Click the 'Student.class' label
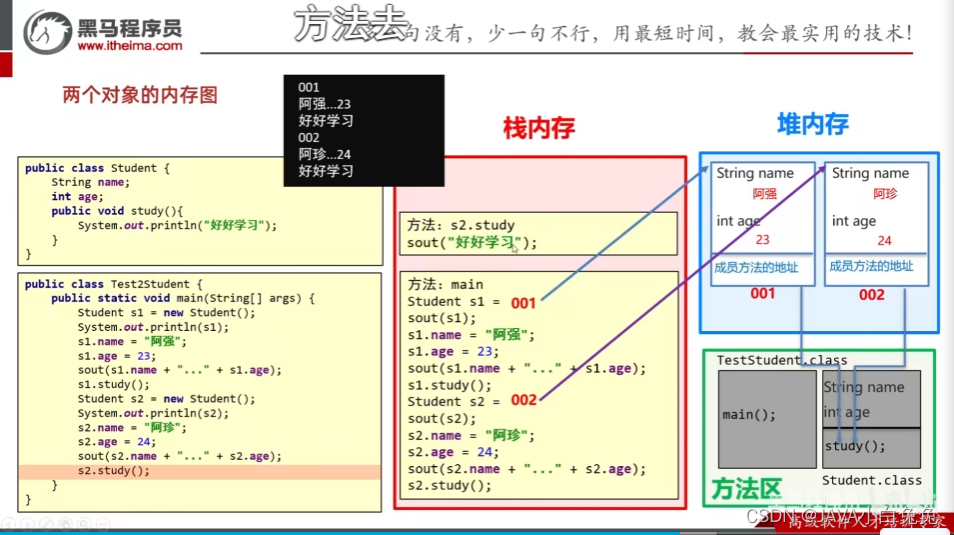Viewport: 954px width, 535px height. coord(872,480)
